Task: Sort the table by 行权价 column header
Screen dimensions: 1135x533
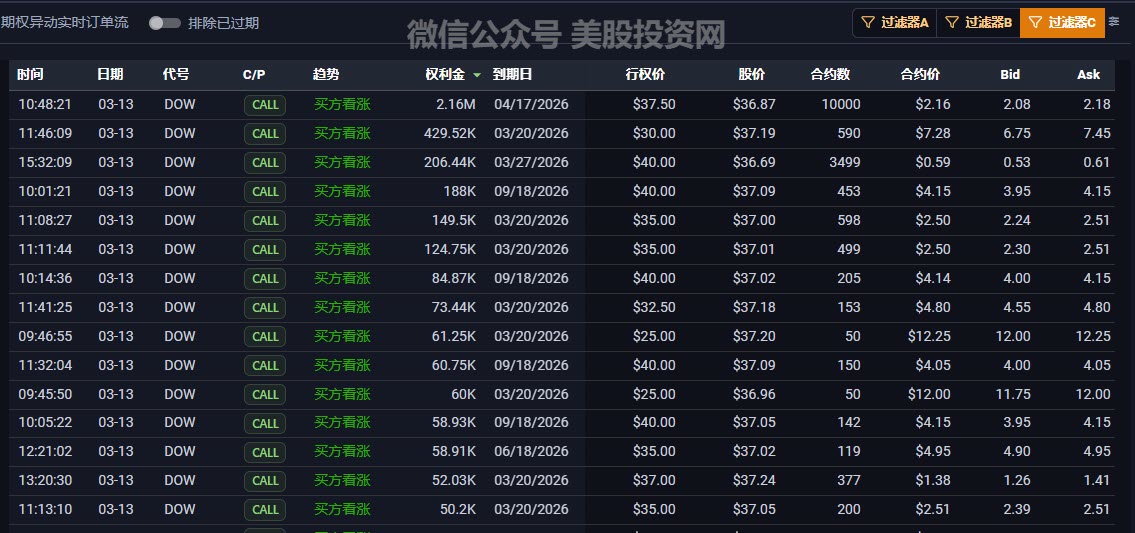Action: tap(644, 75)
